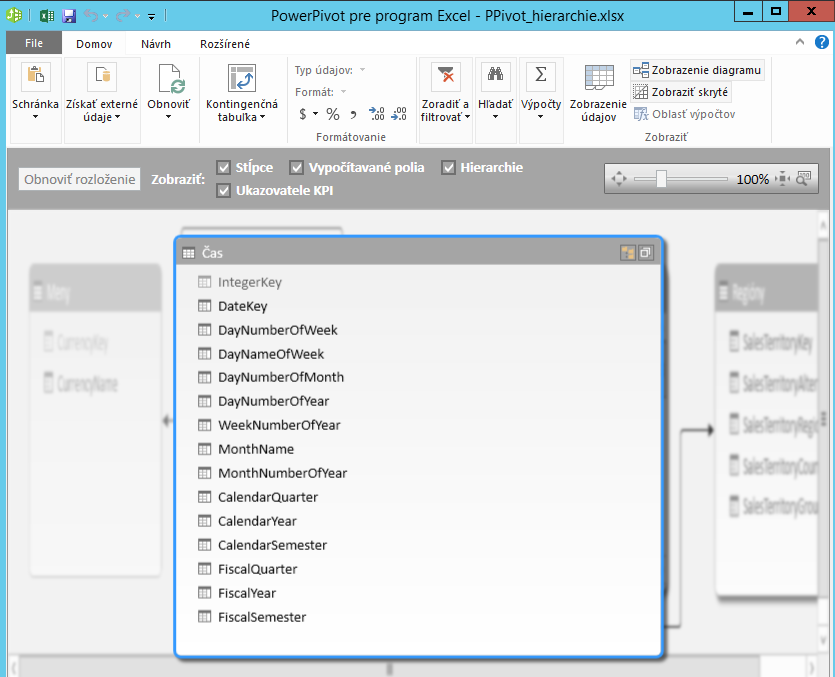Click the Získať externé údaje icon
Viewport: 835px width, 677px height.
(x=102, y=77)
